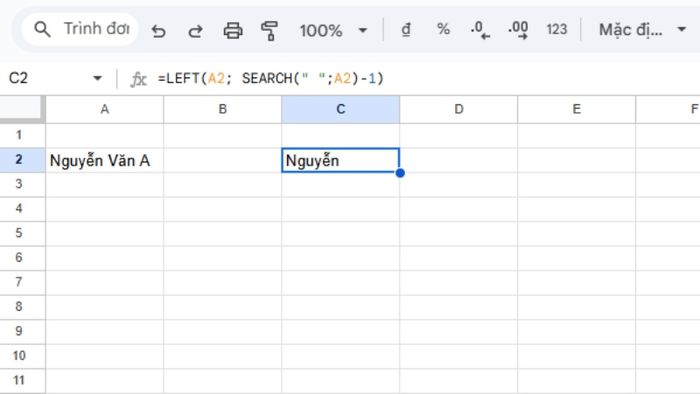Click cell C2 showing Nguyễn
Image resolution: width=700 pixels, height=394 pixels.
click(x=341, y=160)
